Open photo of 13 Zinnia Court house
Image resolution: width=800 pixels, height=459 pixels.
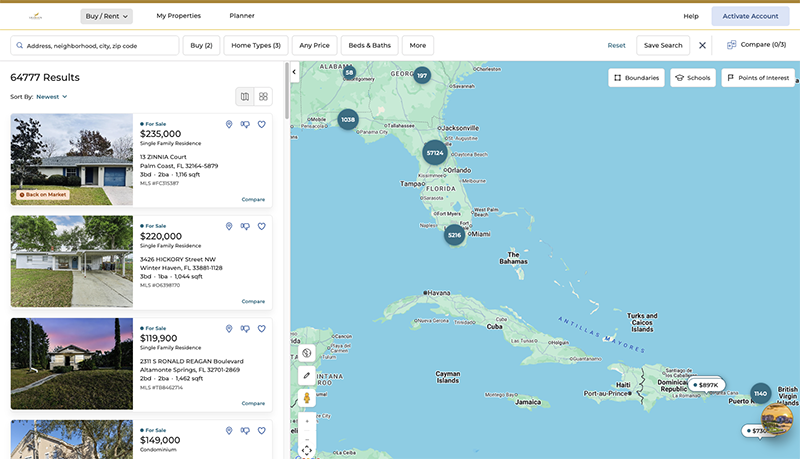(72, 160)
